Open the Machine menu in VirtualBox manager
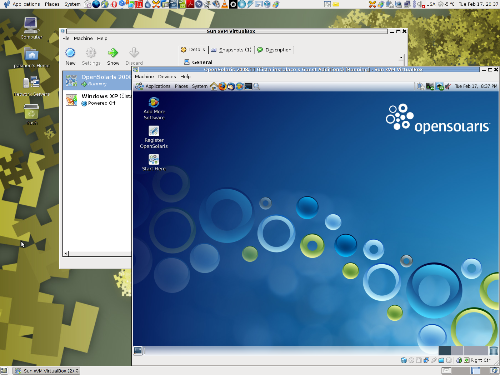 (x=83, y=38)
